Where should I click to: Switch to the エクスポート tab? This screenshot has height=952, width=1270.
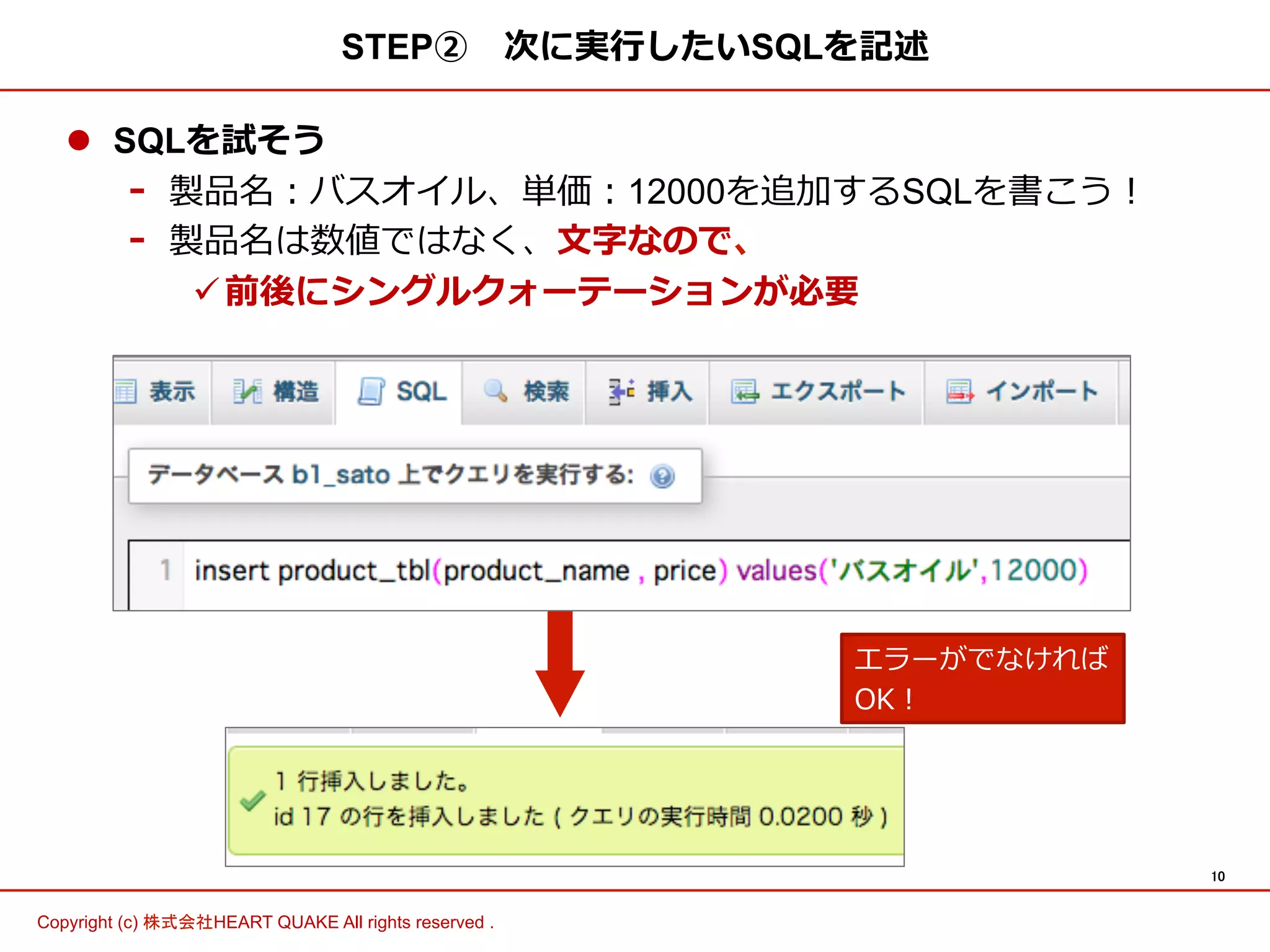coord(815,392)
